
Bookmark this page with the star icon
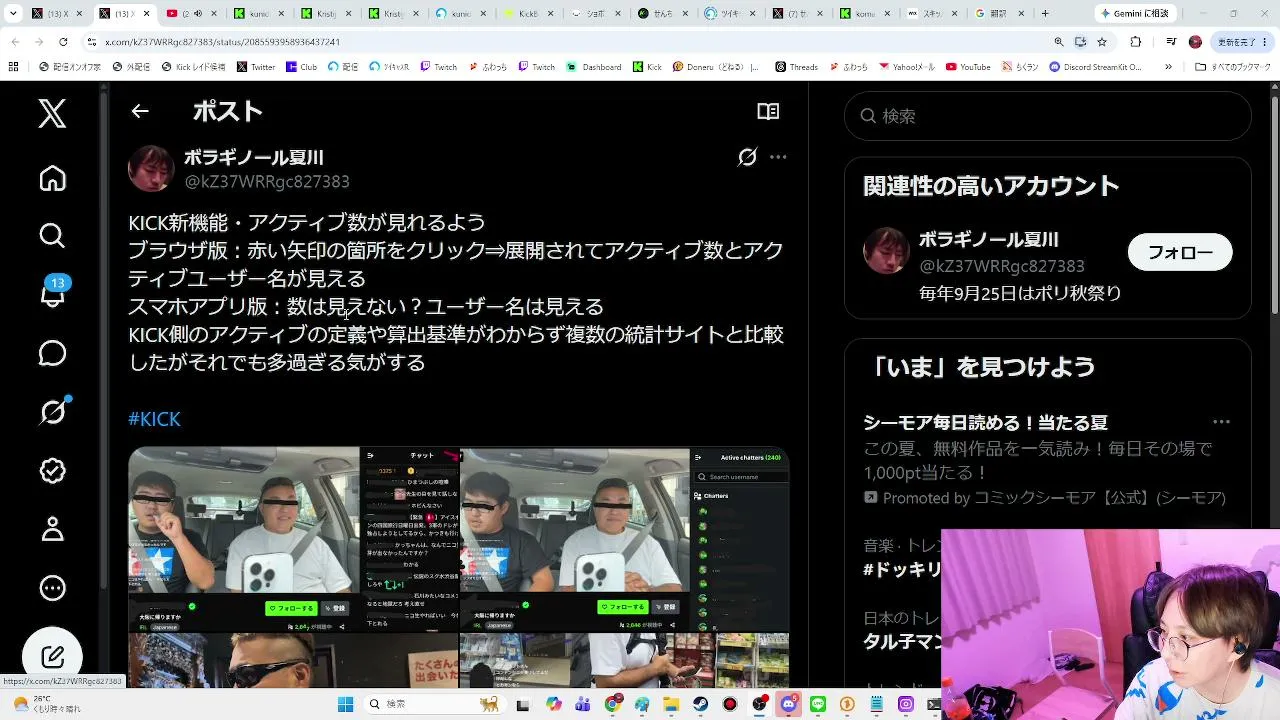(1102, 42)
